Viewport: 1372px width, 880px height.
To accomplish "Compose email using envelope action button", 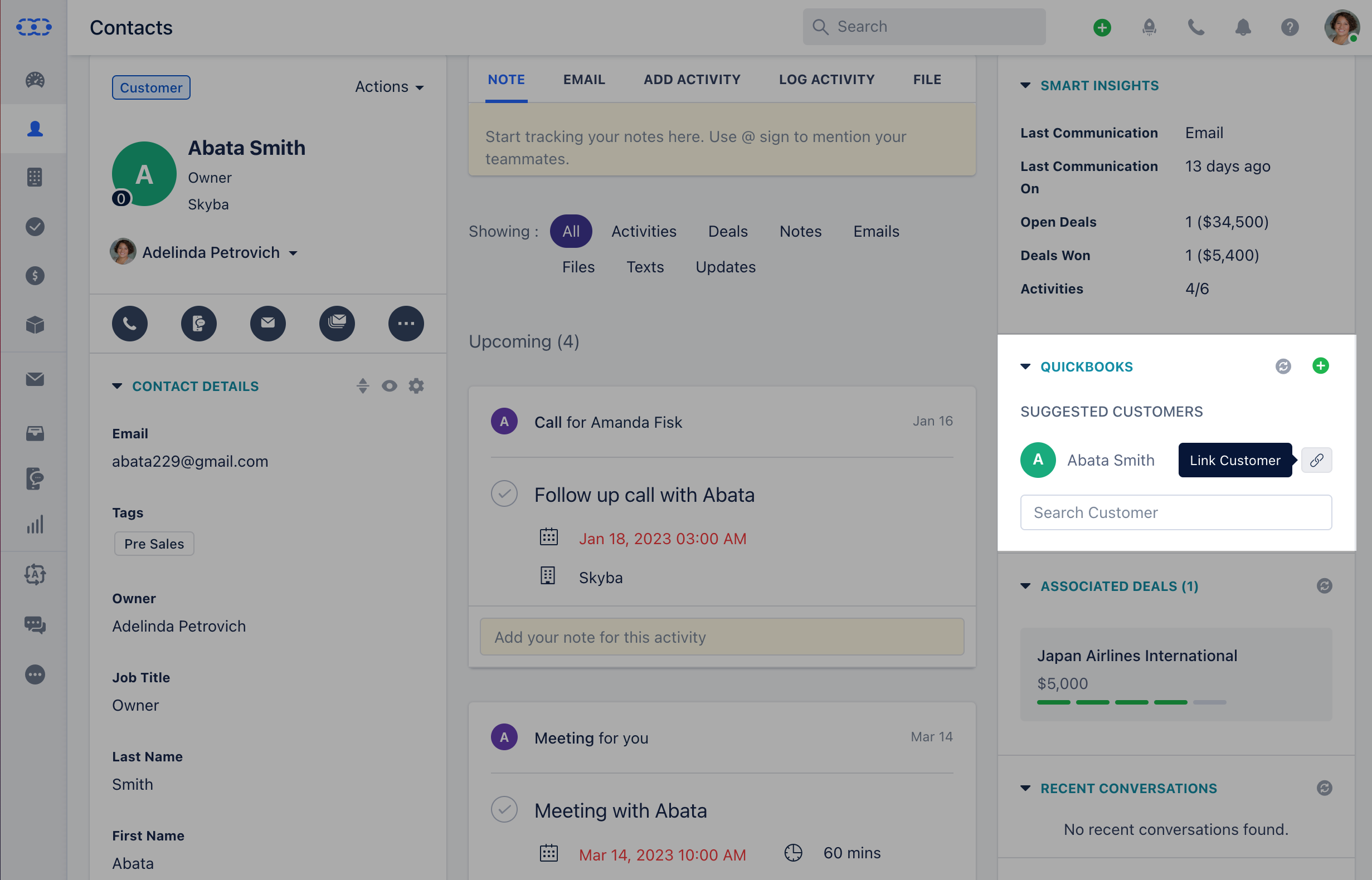I will click(x=268, y=324).
